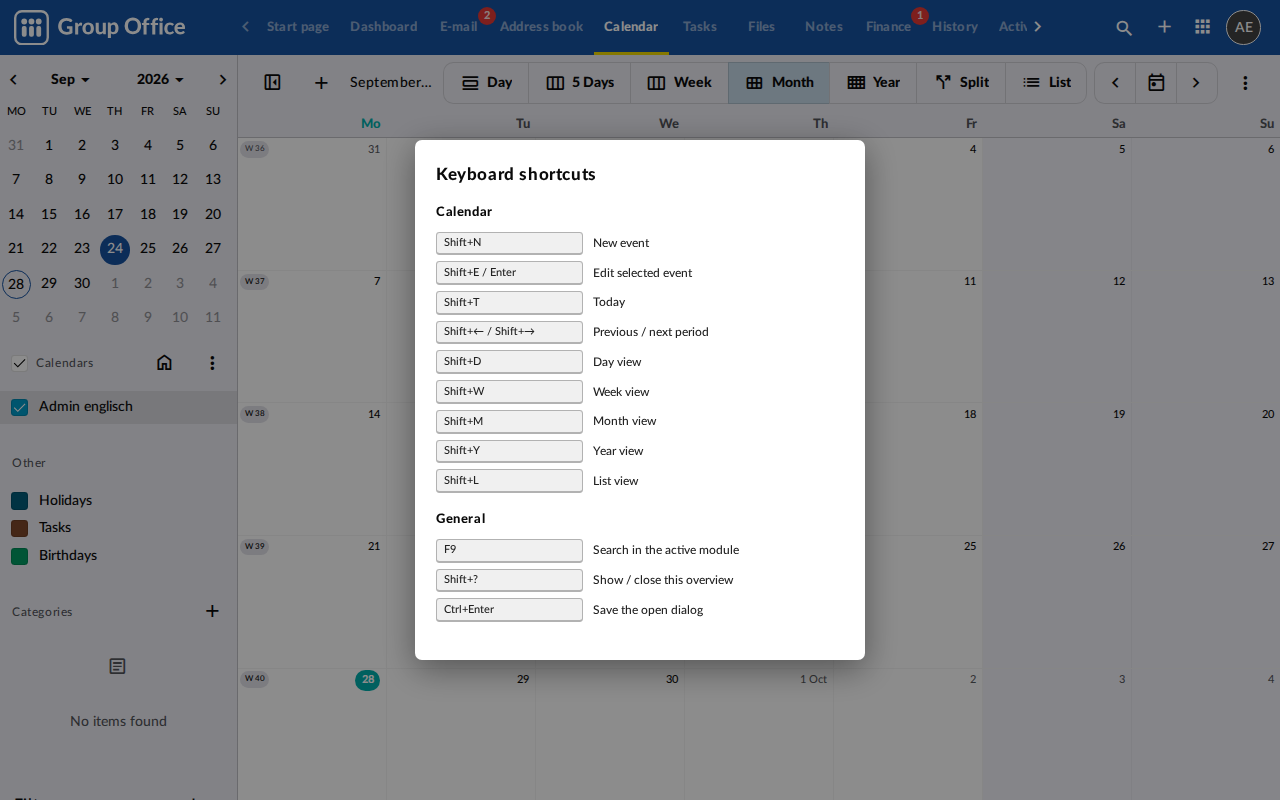Open the search magnifier icon
1280x800 pixels.
(x=1124, y=27)
